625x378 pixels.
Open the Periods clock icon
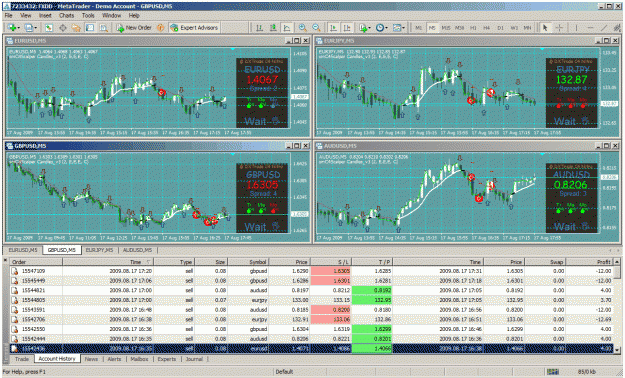pyautogui.click(x=379, y=28)
